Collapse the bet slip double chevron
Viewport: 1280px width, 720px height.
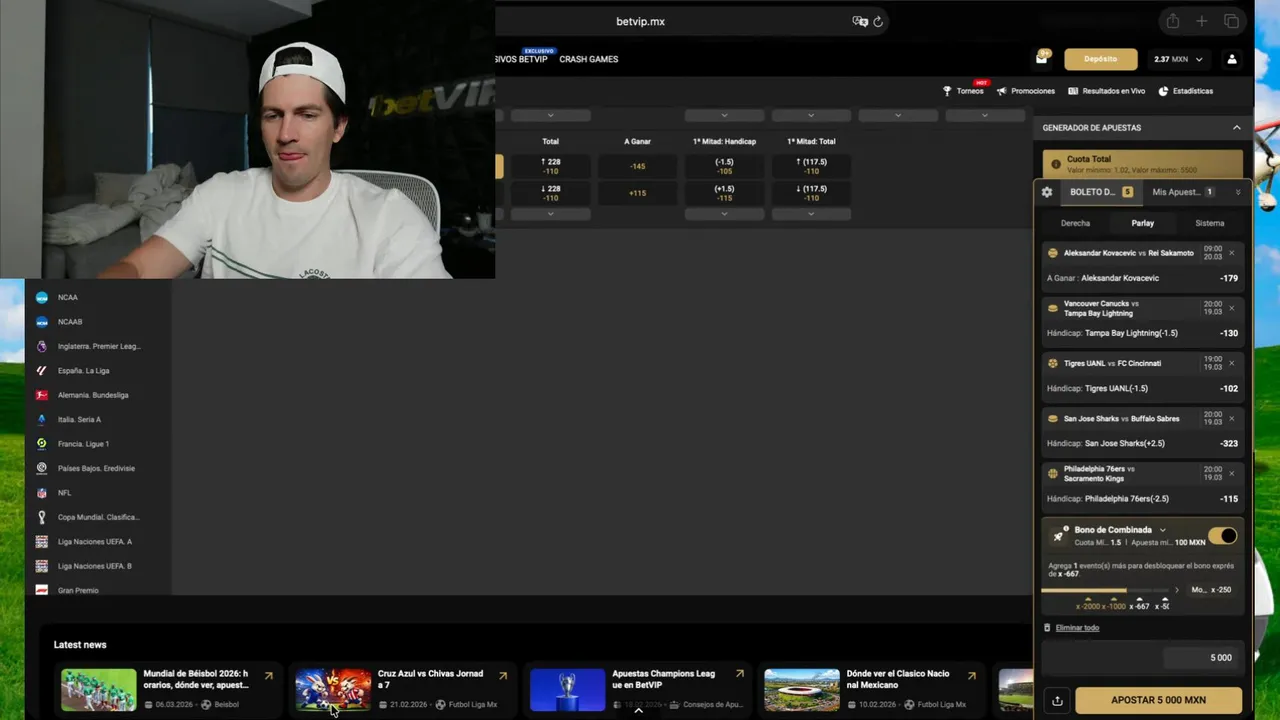1238,192
